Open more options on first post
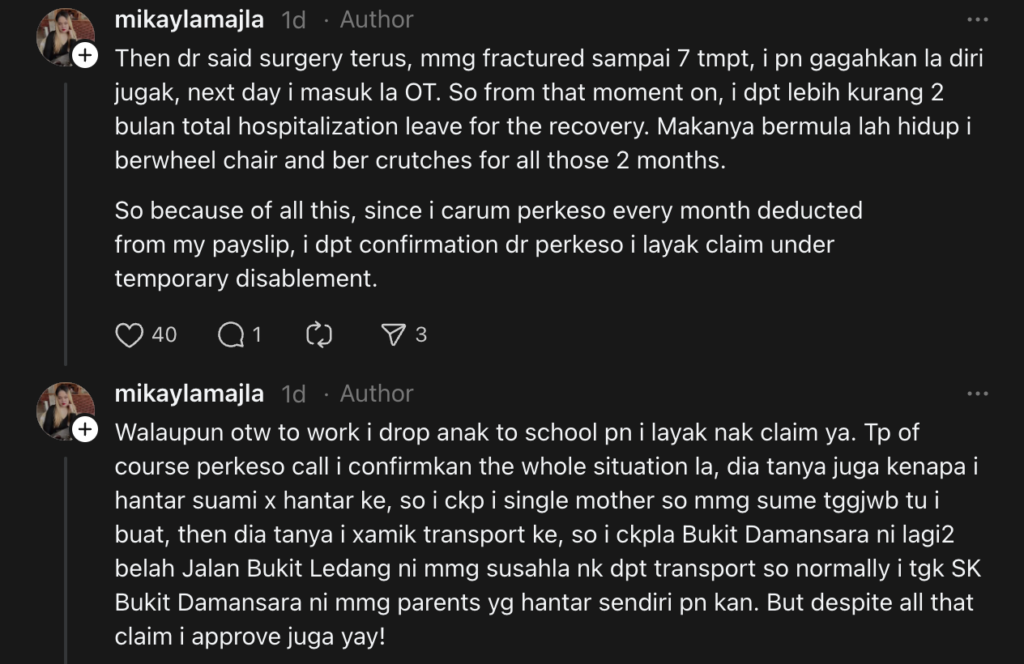Viewport: 1024px width, 664px height. (977, 20)
